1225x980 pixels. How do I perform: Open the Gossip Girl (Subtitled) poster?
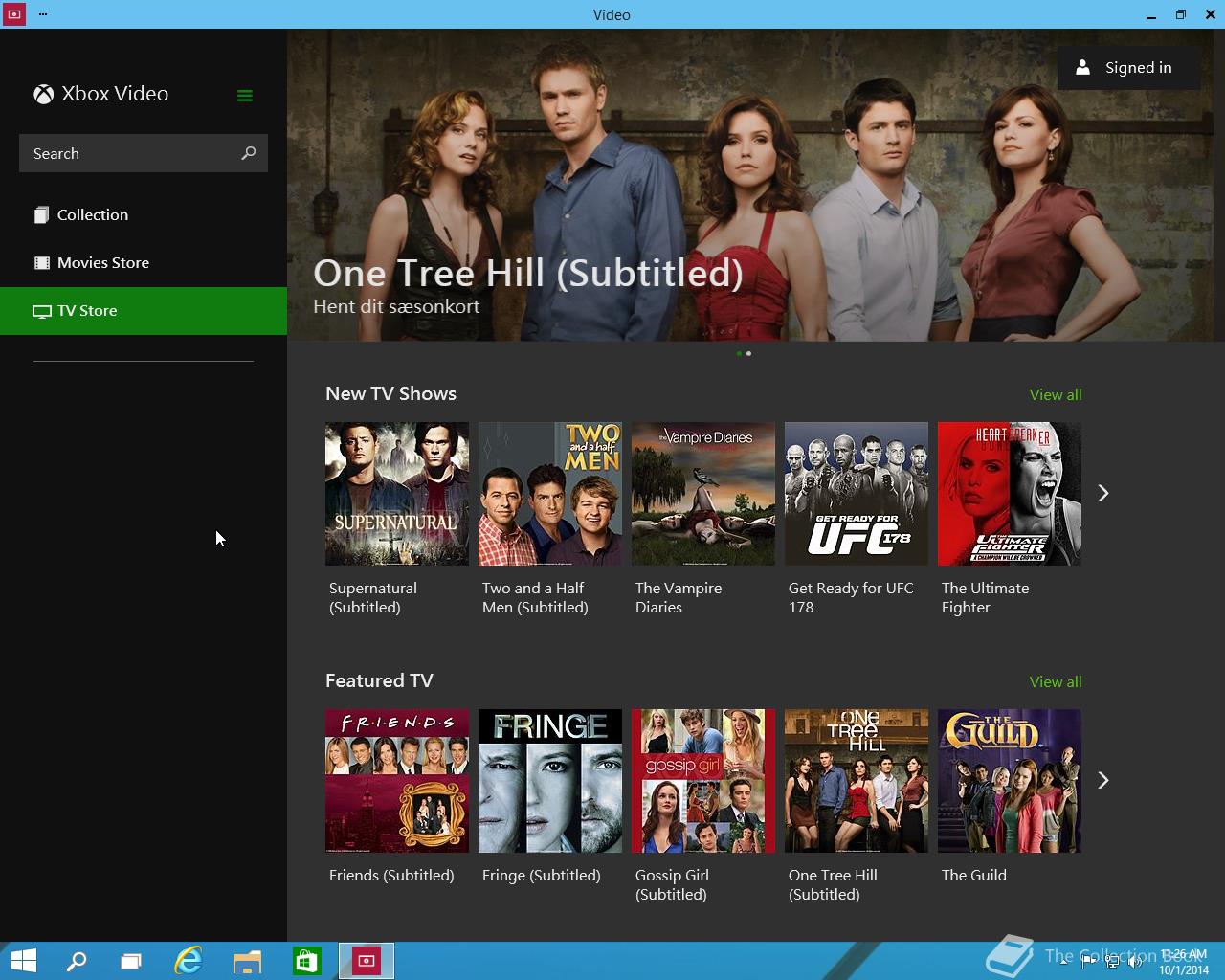pos(703,781)
